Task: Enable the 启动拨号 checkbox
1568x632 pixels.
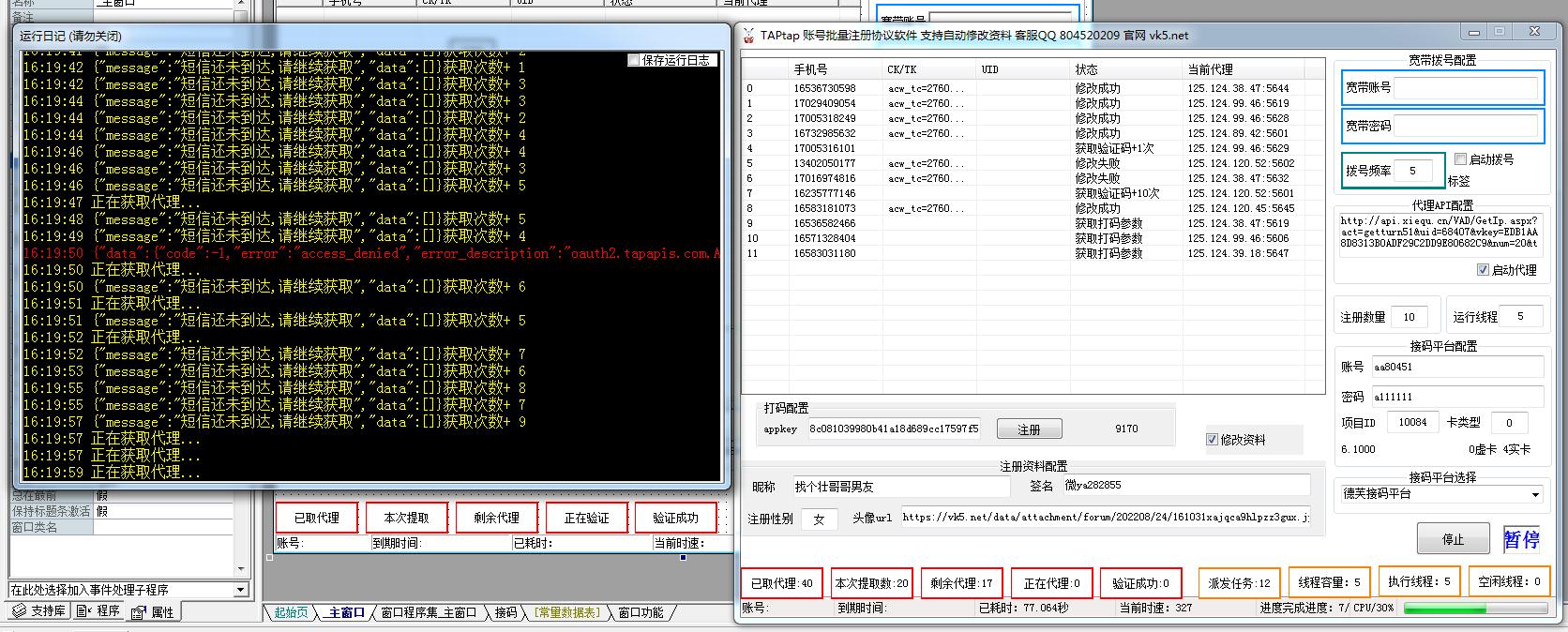Action: point(1460,159)
